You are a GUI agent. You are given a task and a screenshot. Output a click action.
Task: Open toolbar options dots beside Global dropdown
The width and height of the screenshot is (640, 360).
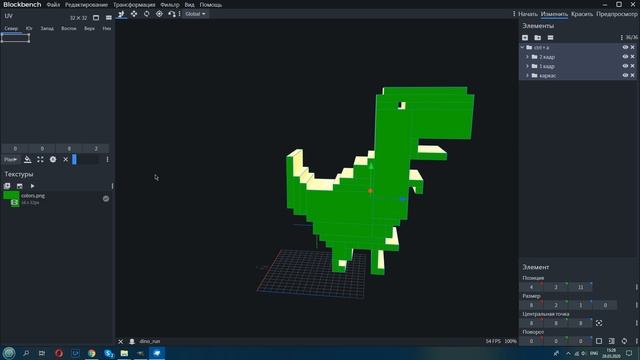point(180,14)
